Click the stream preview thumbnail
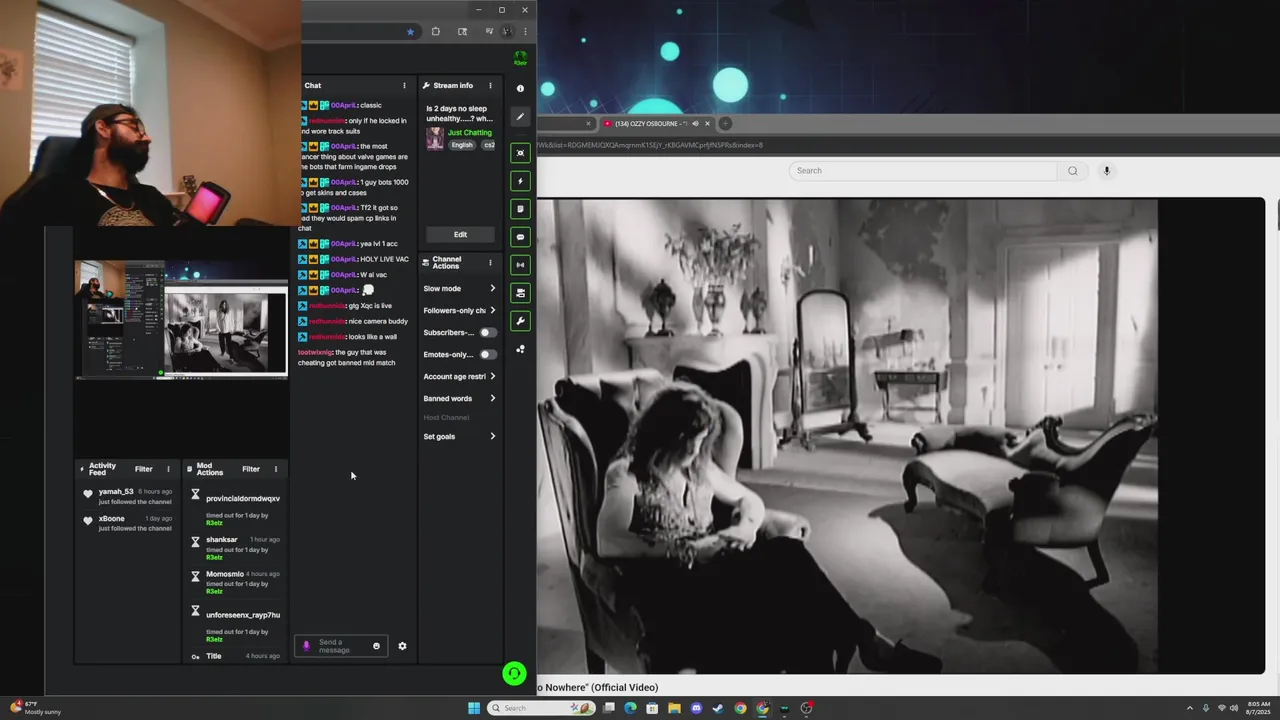This screenshot has width=1280, height=720. coord(181,319)
